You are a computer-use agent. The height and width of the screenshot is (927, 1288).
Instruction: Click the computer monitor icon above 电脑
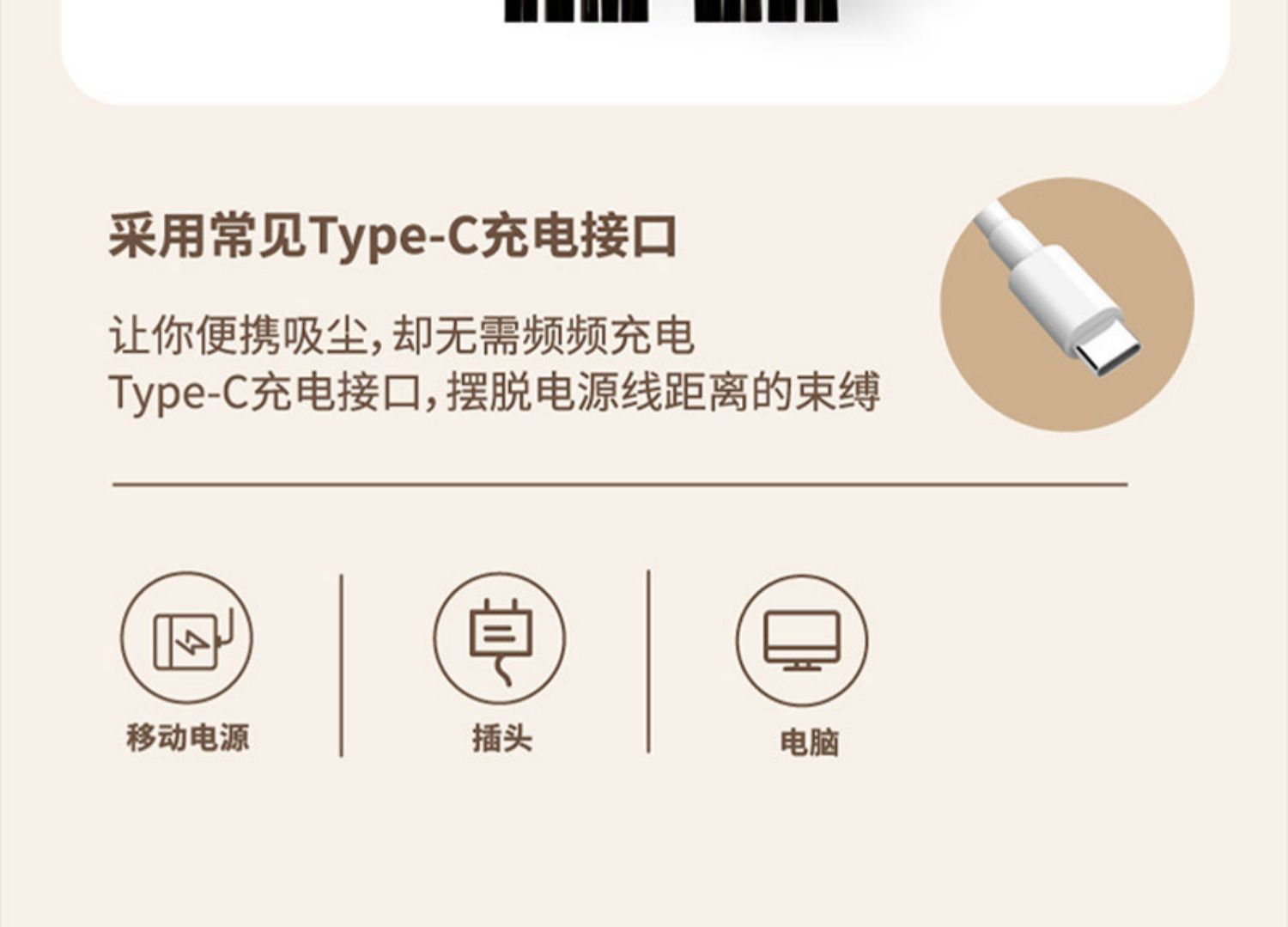pos(802,640)
